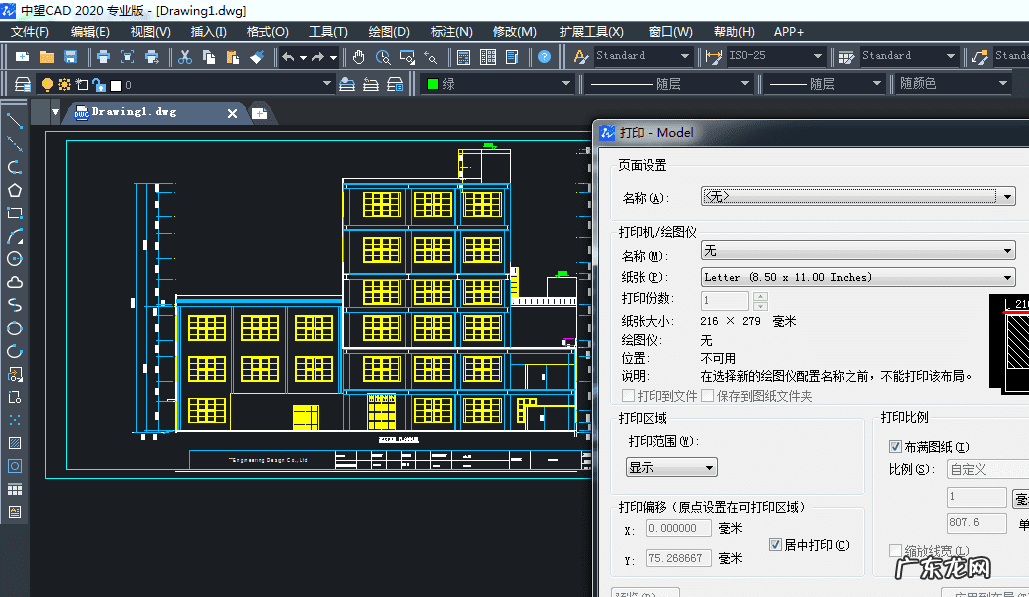Open the 打印范围 dropdown showing 显示
Screen dimensions: 1029x597
tap(671, 467)
